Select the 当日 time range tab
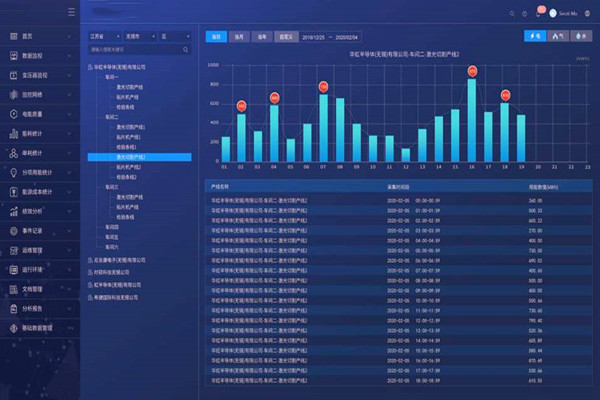Screen dimensions: 600x400 216,36
